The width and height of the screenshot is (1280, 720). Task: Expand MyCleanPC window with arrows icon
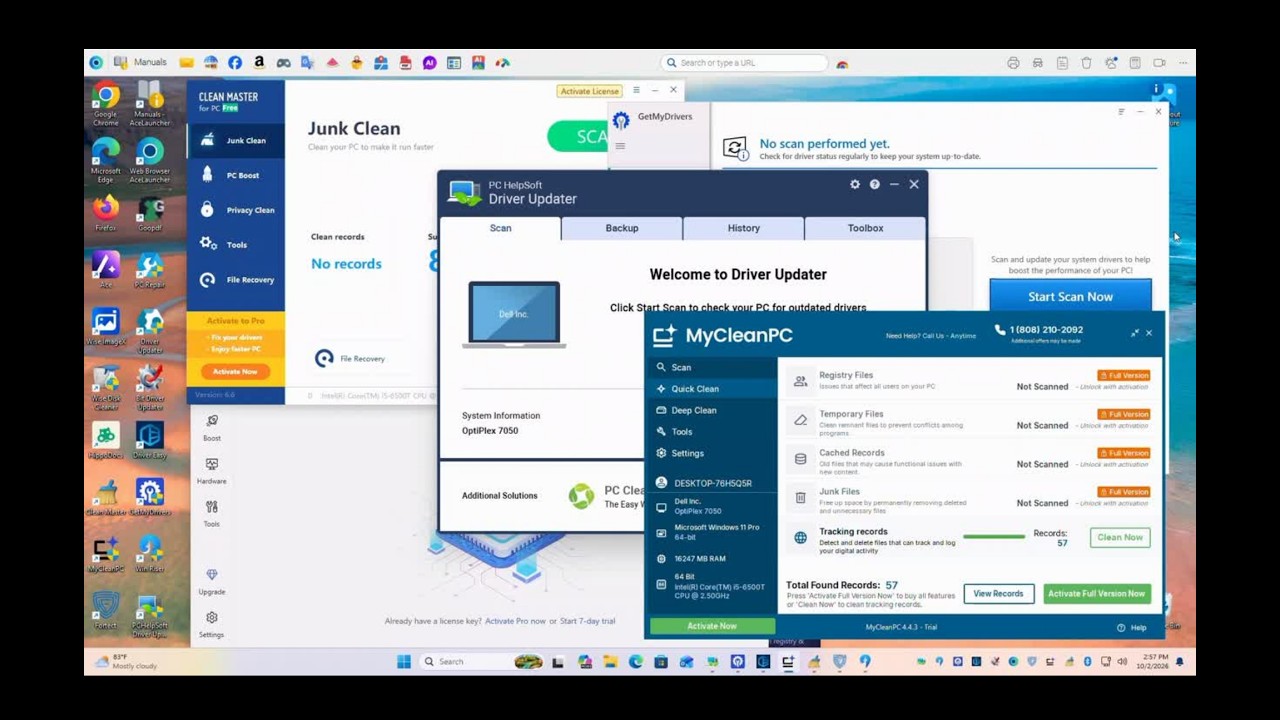point(1135,333)
